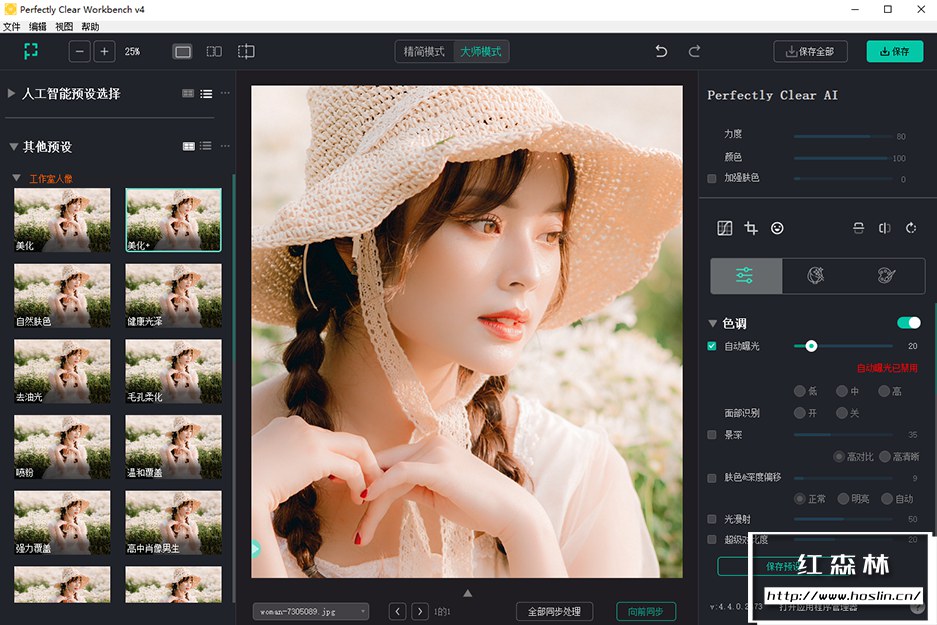This screenshot has height=625, width=937.
Task: Click the Perfectly Clear logo icon
Action: (30, 51)
